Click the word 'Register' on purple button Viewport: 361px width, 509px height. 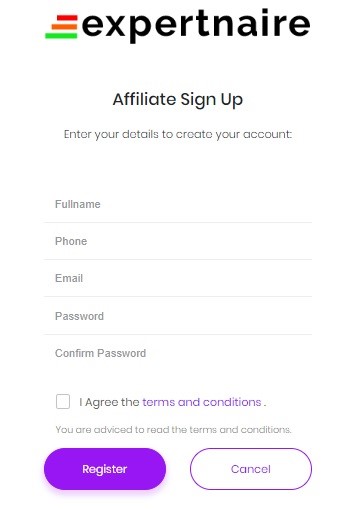click(105, 469)
